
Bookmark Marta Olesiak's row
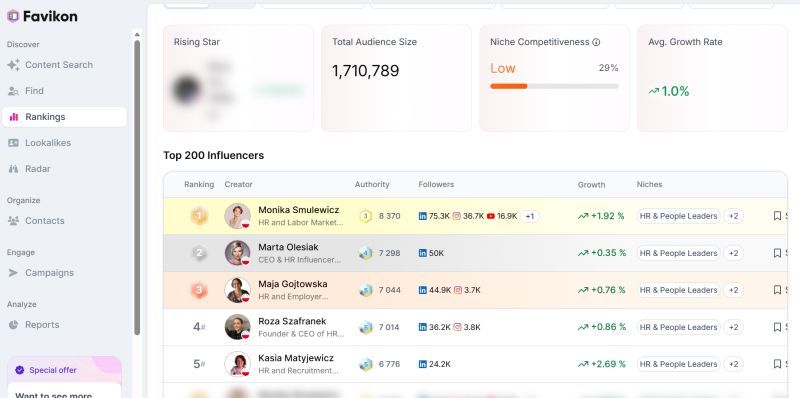point(777,253)
